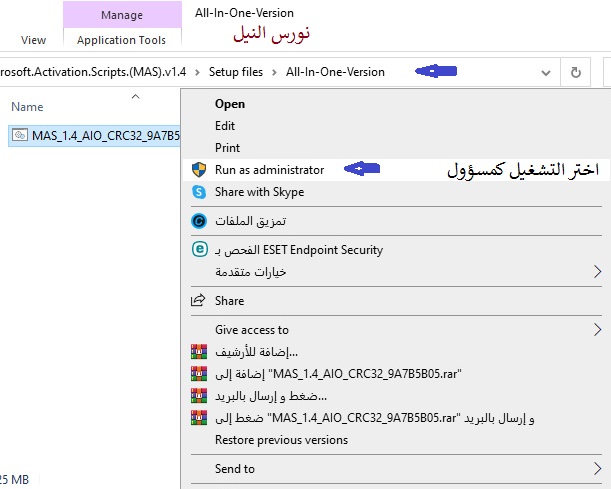Click WinRAR icon for compress and email
This screenshot has width=611, height=489.
(198, 396)
